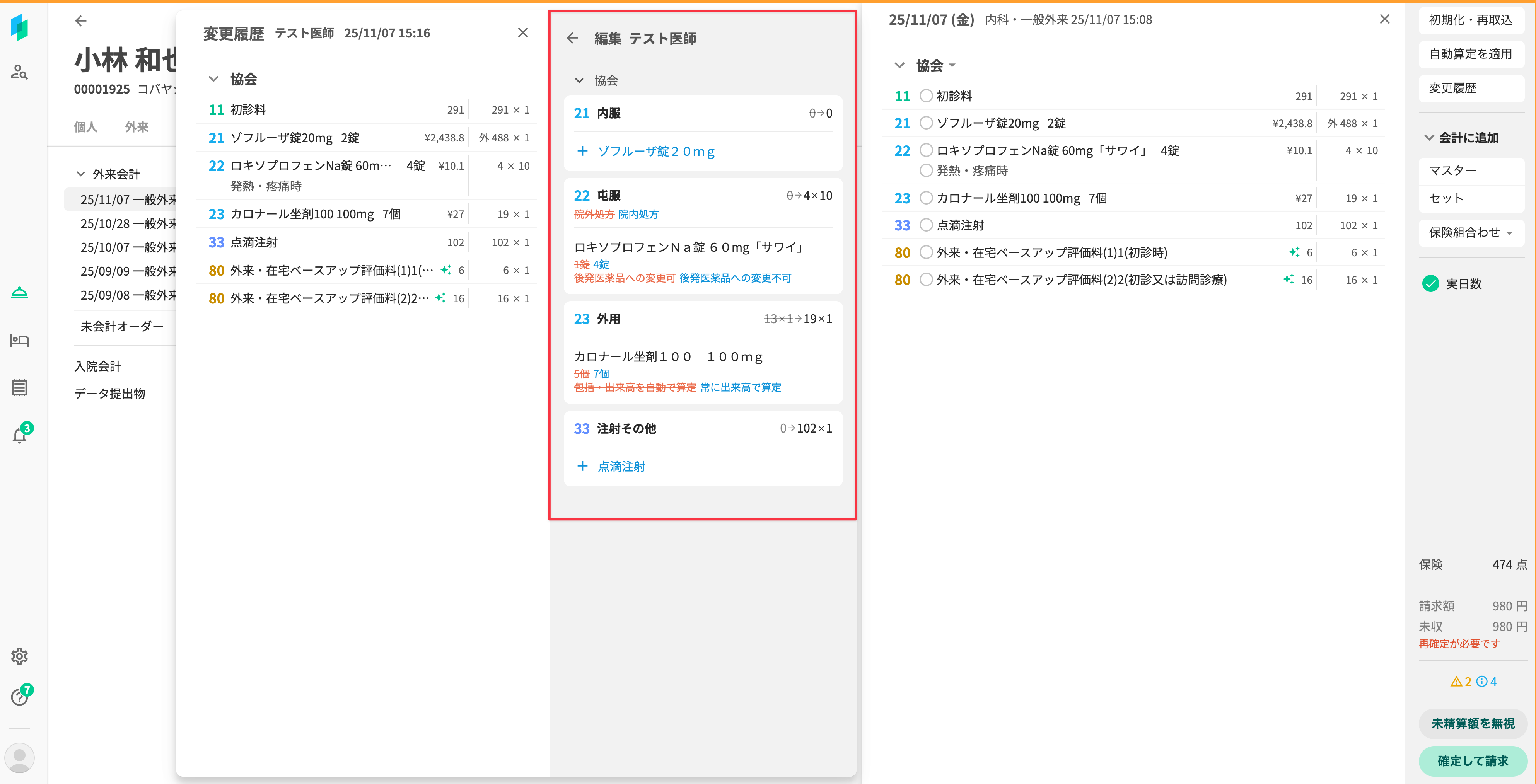
Task: Switch to the 個人 tab
Action: coord(85,127)
